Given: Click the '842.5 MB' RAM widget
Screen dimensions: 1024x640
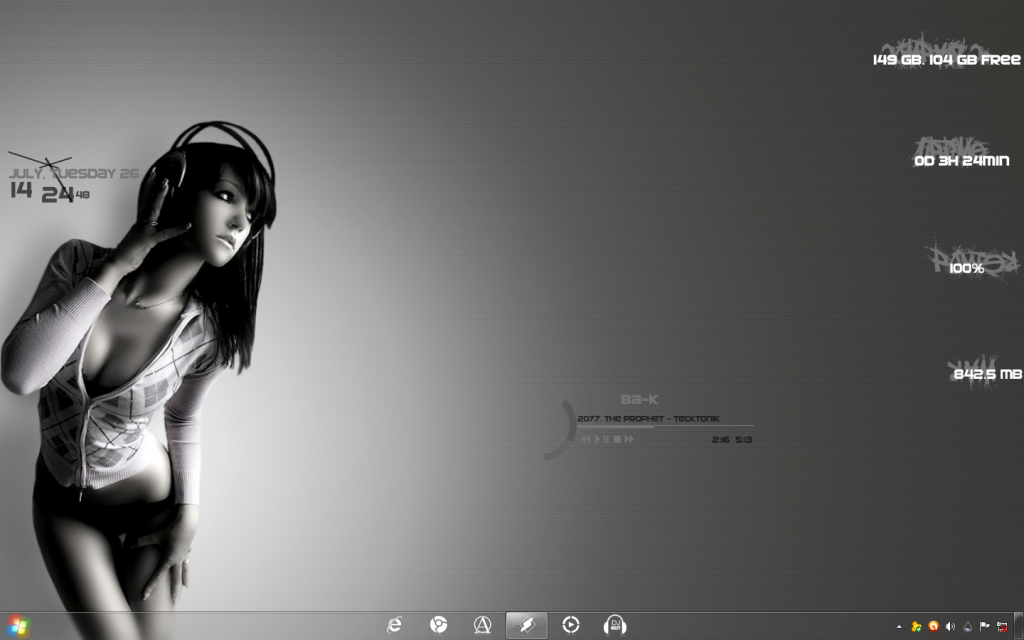Looking at the screenshot, I should point(987,374).
